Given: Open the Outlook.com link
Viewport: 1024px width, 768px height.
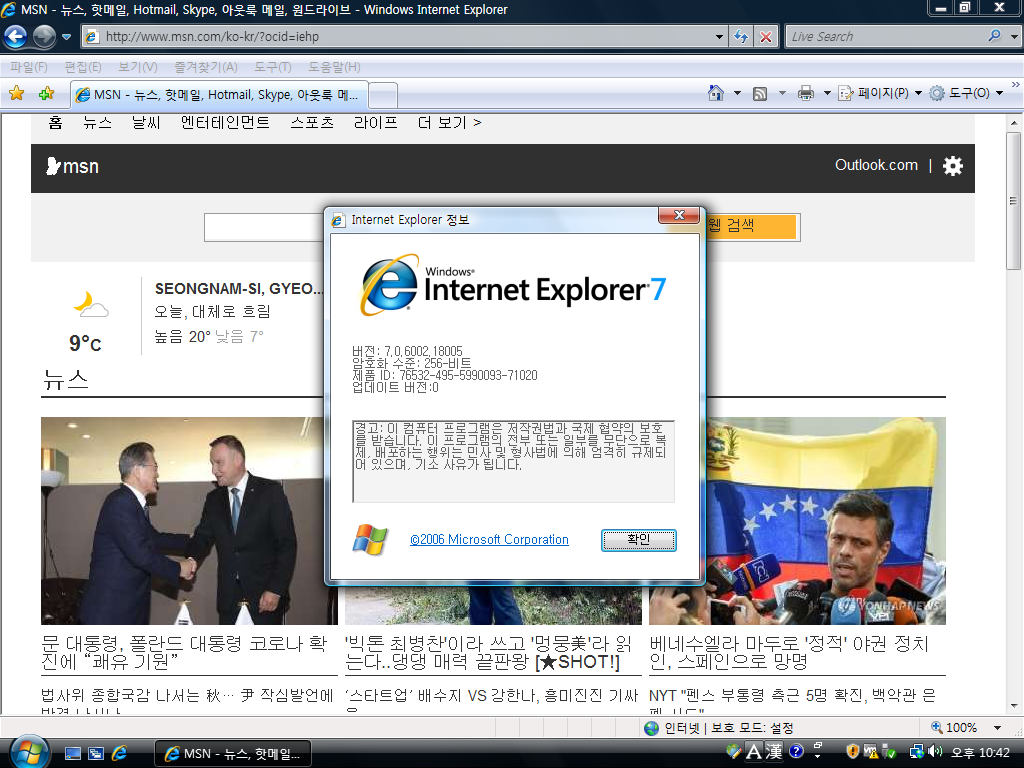Looking at the screenshot, I should 876,165.
